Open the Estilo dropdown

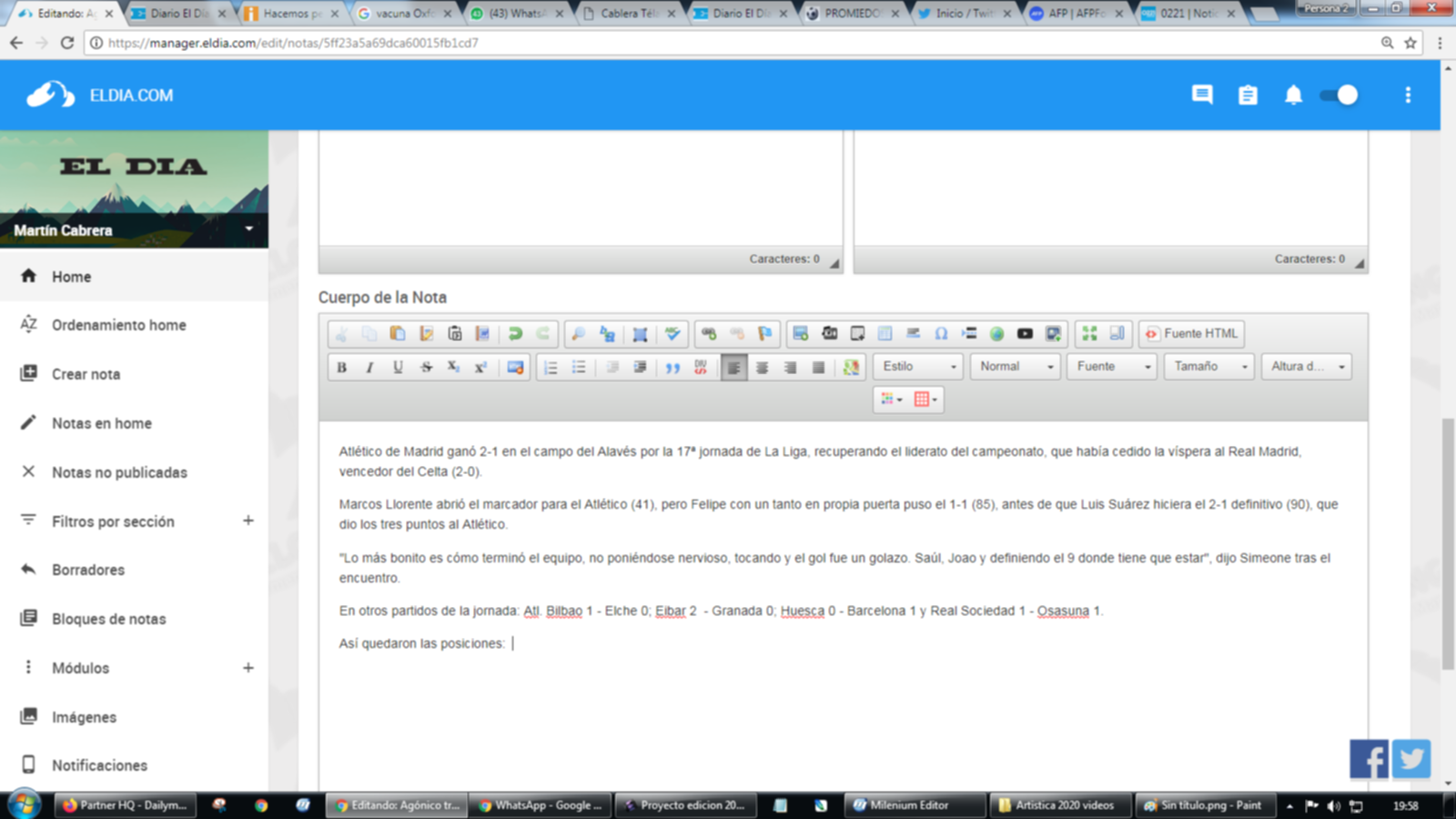pos(917,367)
